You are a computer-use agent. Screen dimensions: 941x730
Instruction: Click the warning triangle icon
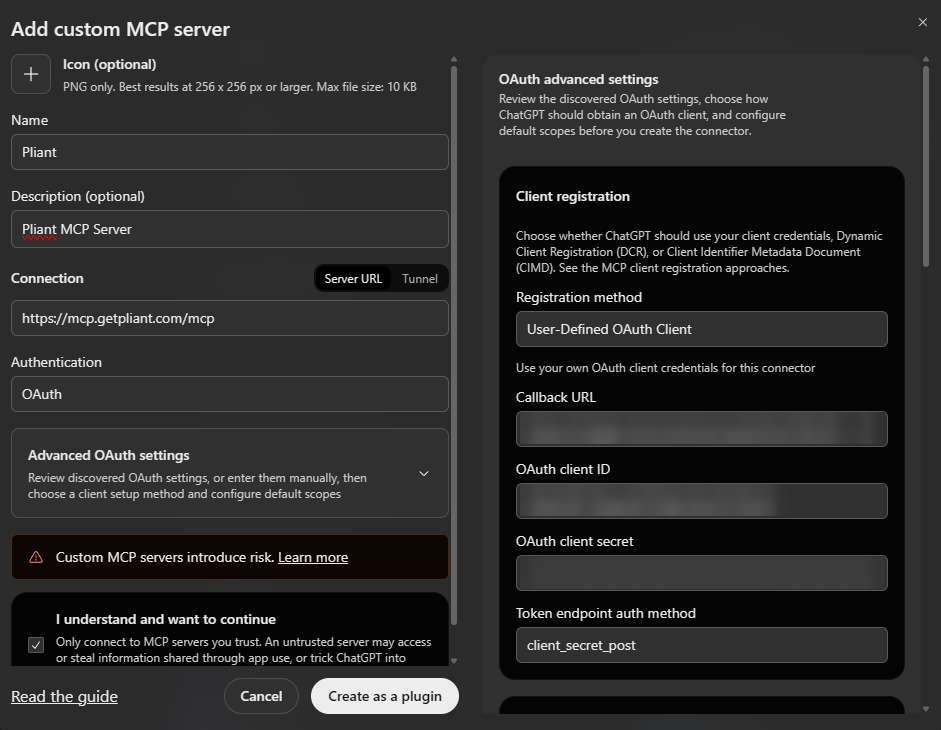(x=36, y=557)
